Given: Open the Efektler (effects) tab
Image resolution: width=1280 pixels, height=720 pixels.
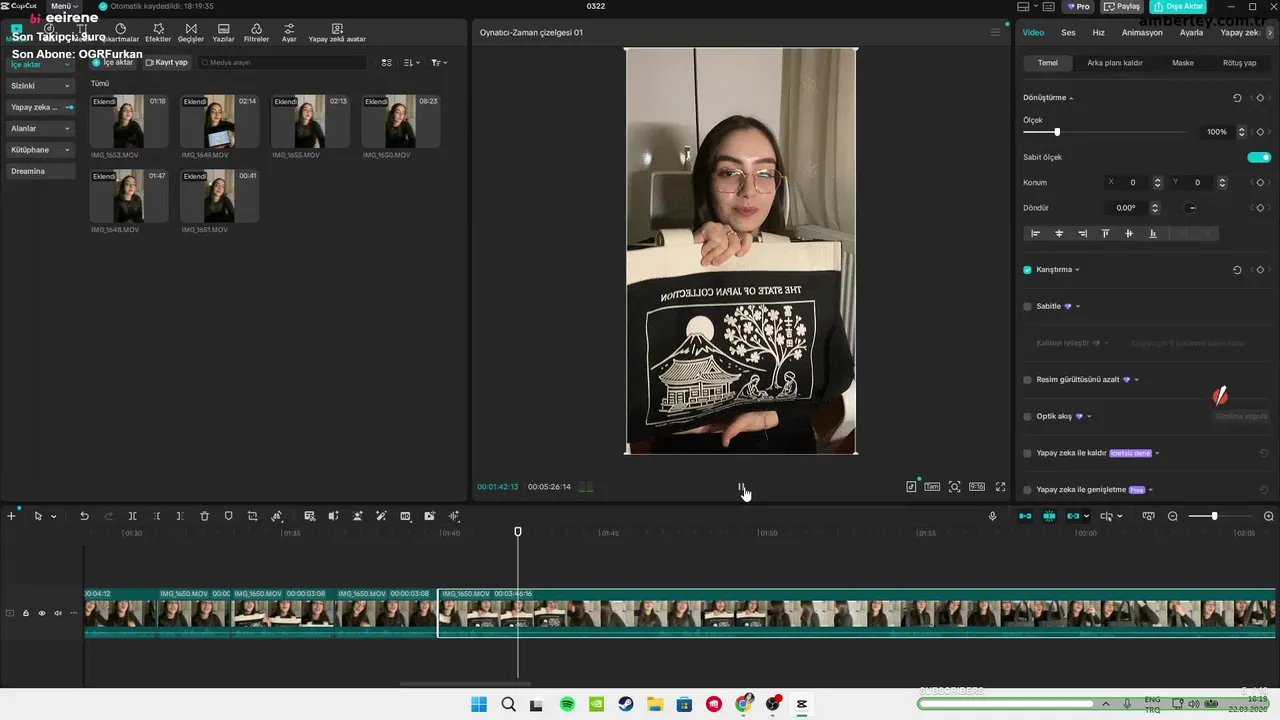Looking at the screenshot, I should click(x=158, y=33).
